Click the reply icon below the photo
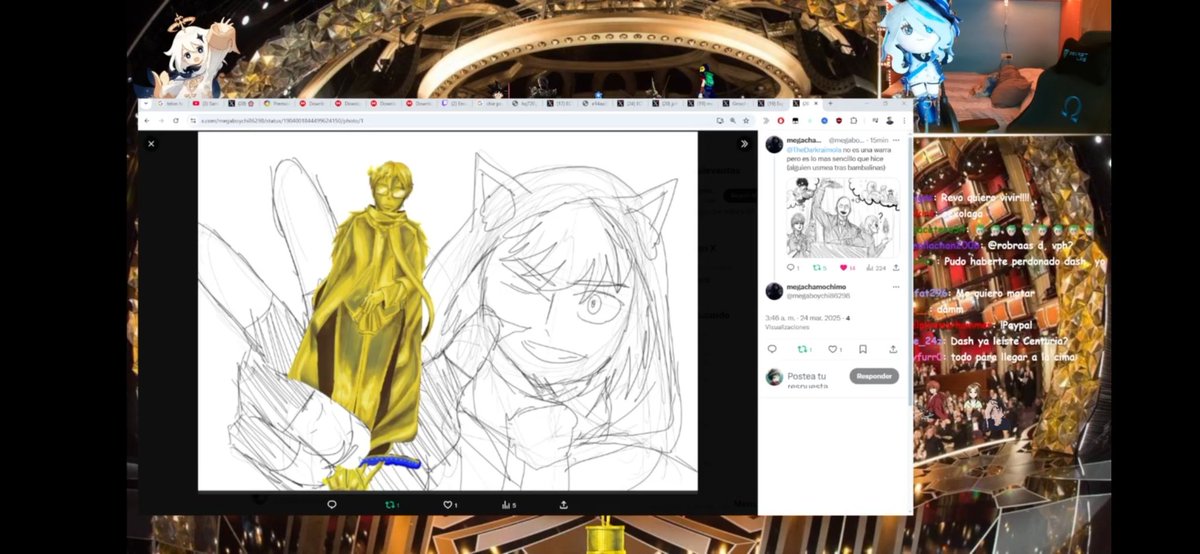 332,505
